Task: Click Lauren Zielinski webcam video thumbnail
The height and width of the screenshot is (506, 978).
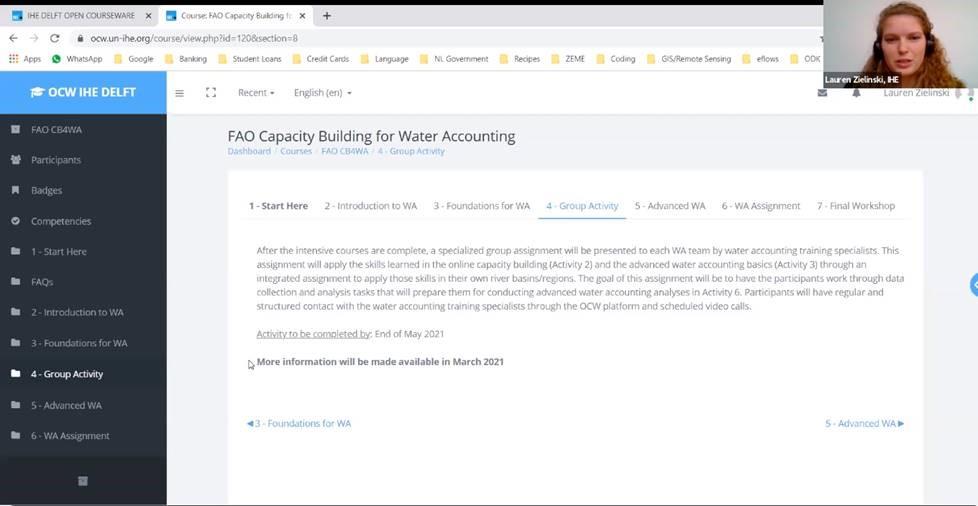Action: pyautogui.click(x=900, y=44)
